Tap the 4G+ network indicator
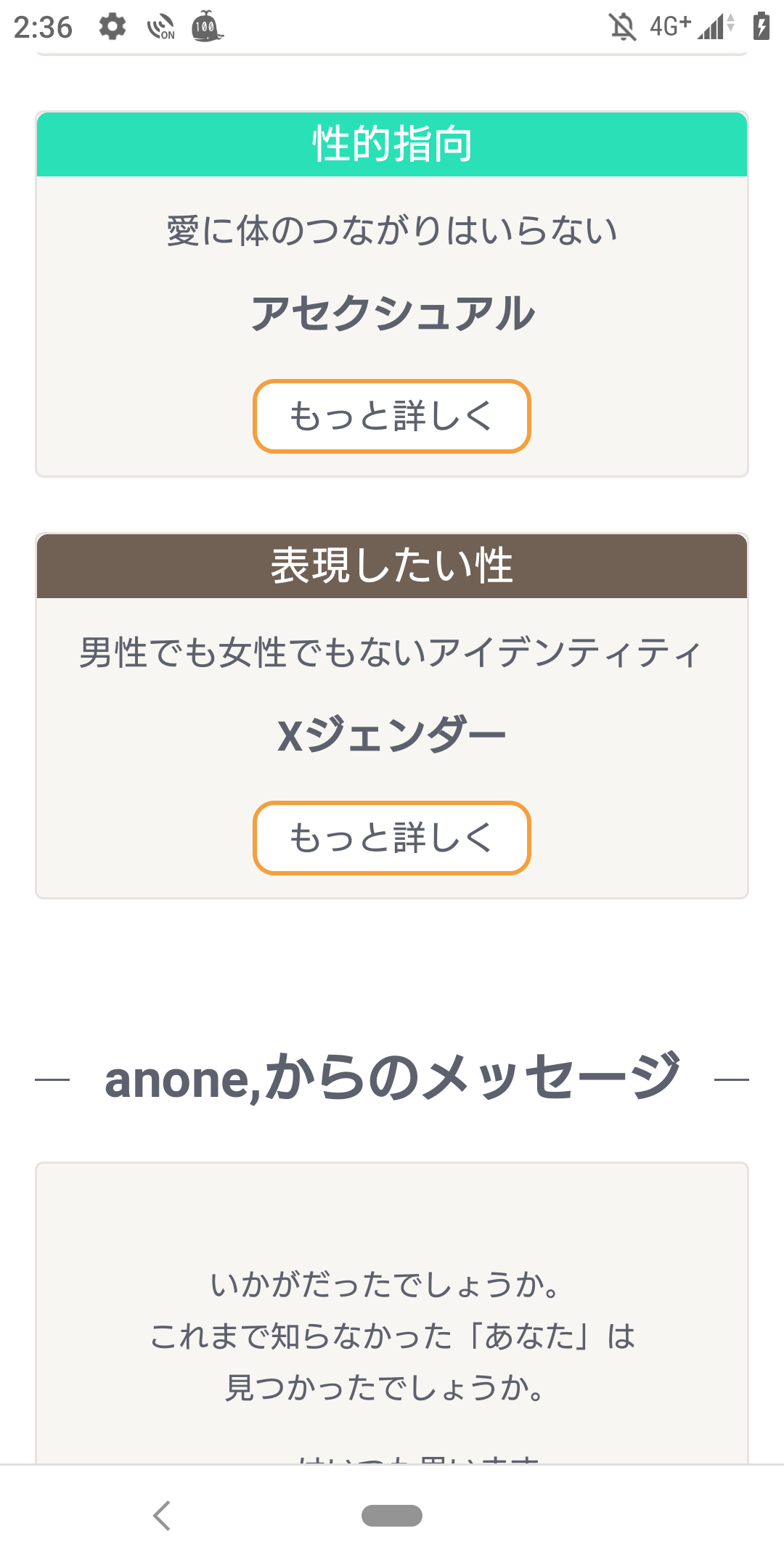The width and height of the screenshot is (784, 1568). point(669,27)
